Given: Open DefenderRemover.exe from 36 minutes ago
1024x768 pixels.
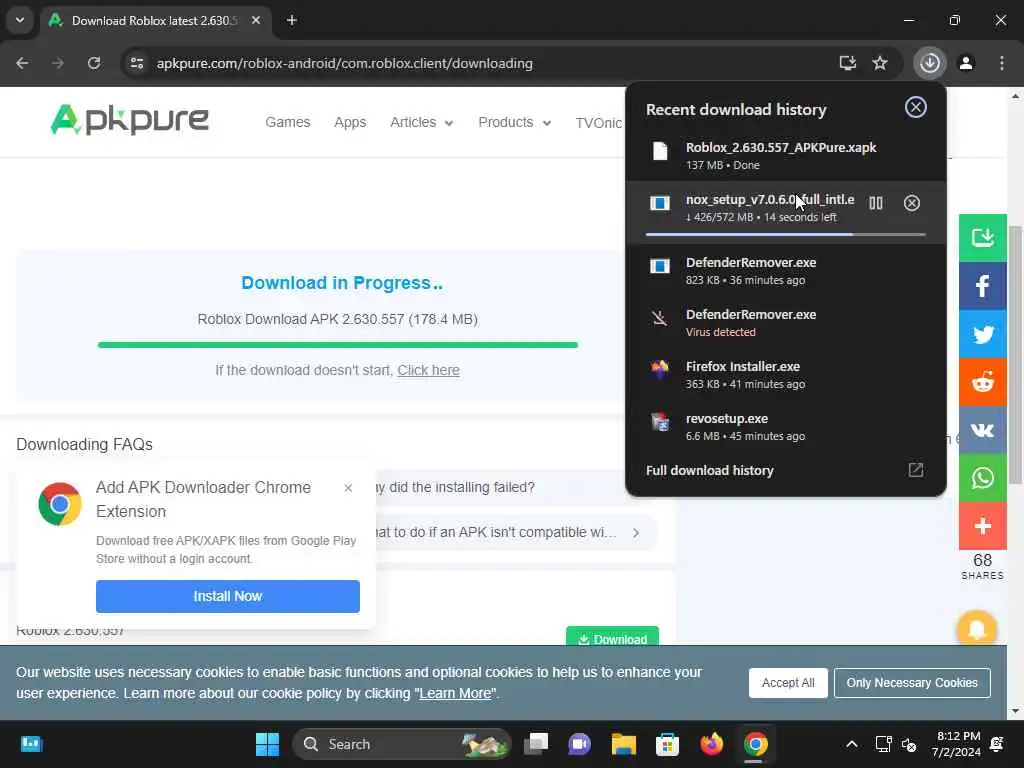Looking at the screenshot, I should (x=786, y=270).
